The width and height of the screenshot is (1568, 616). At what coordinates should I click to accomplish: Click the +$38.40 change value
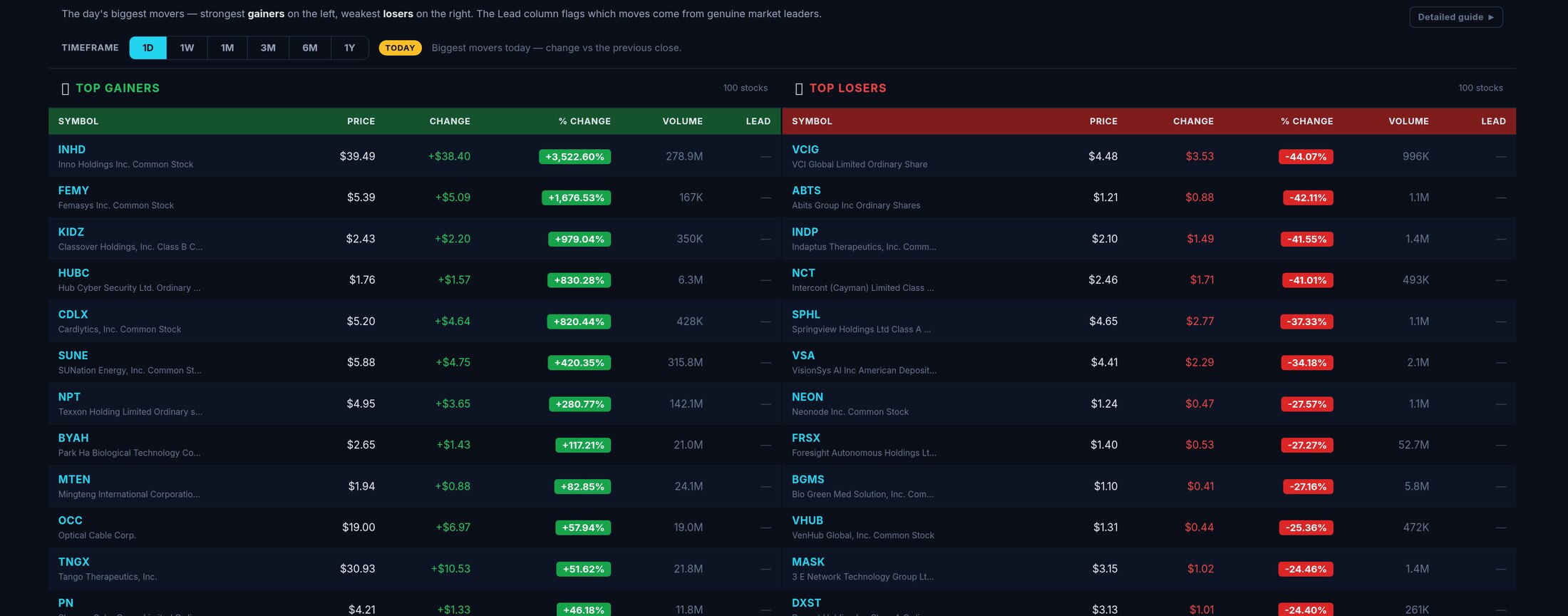[x=449, y=156]
